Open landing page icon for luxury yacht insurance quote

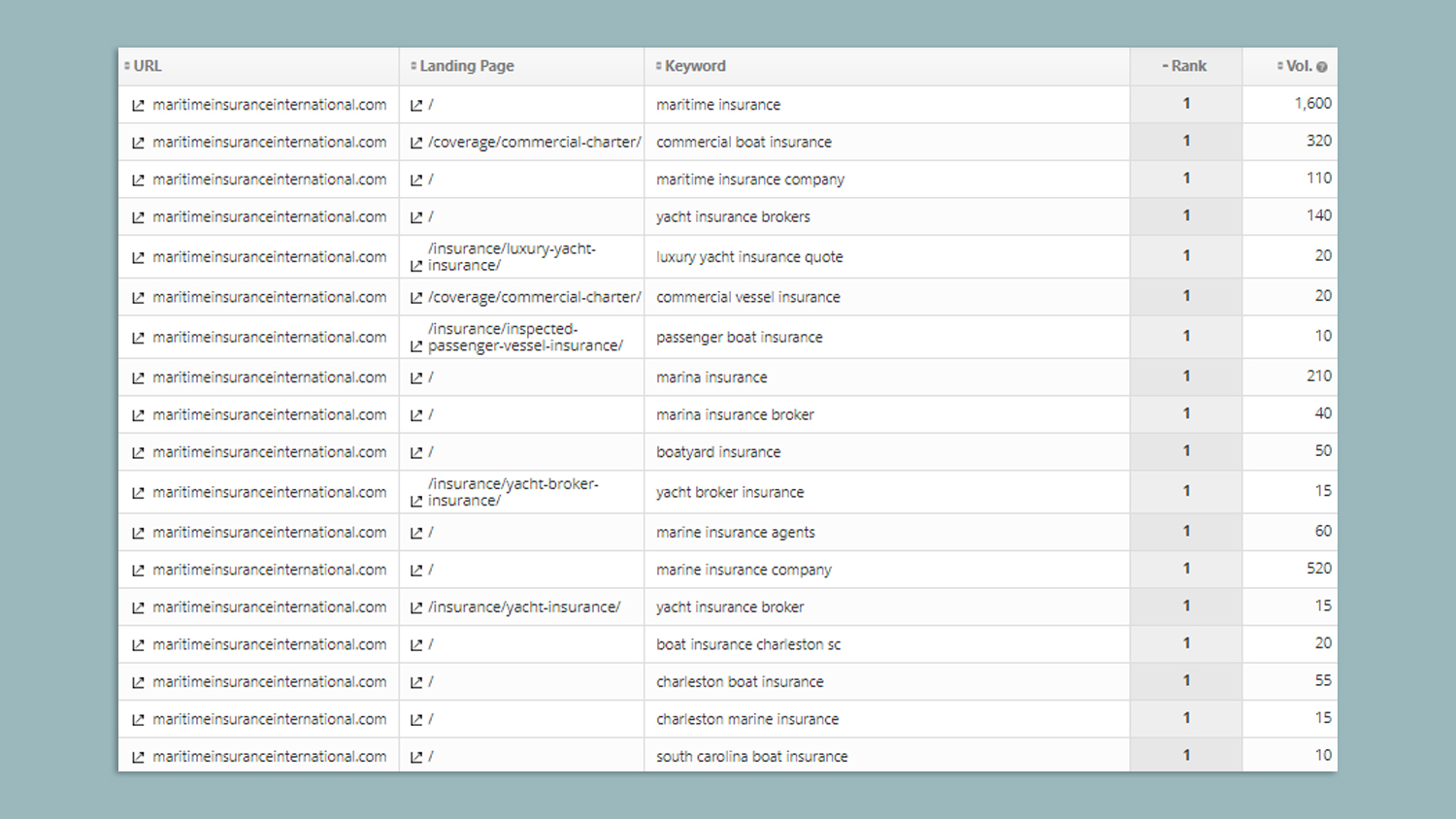pyautogui.click(x=416, y=266)
